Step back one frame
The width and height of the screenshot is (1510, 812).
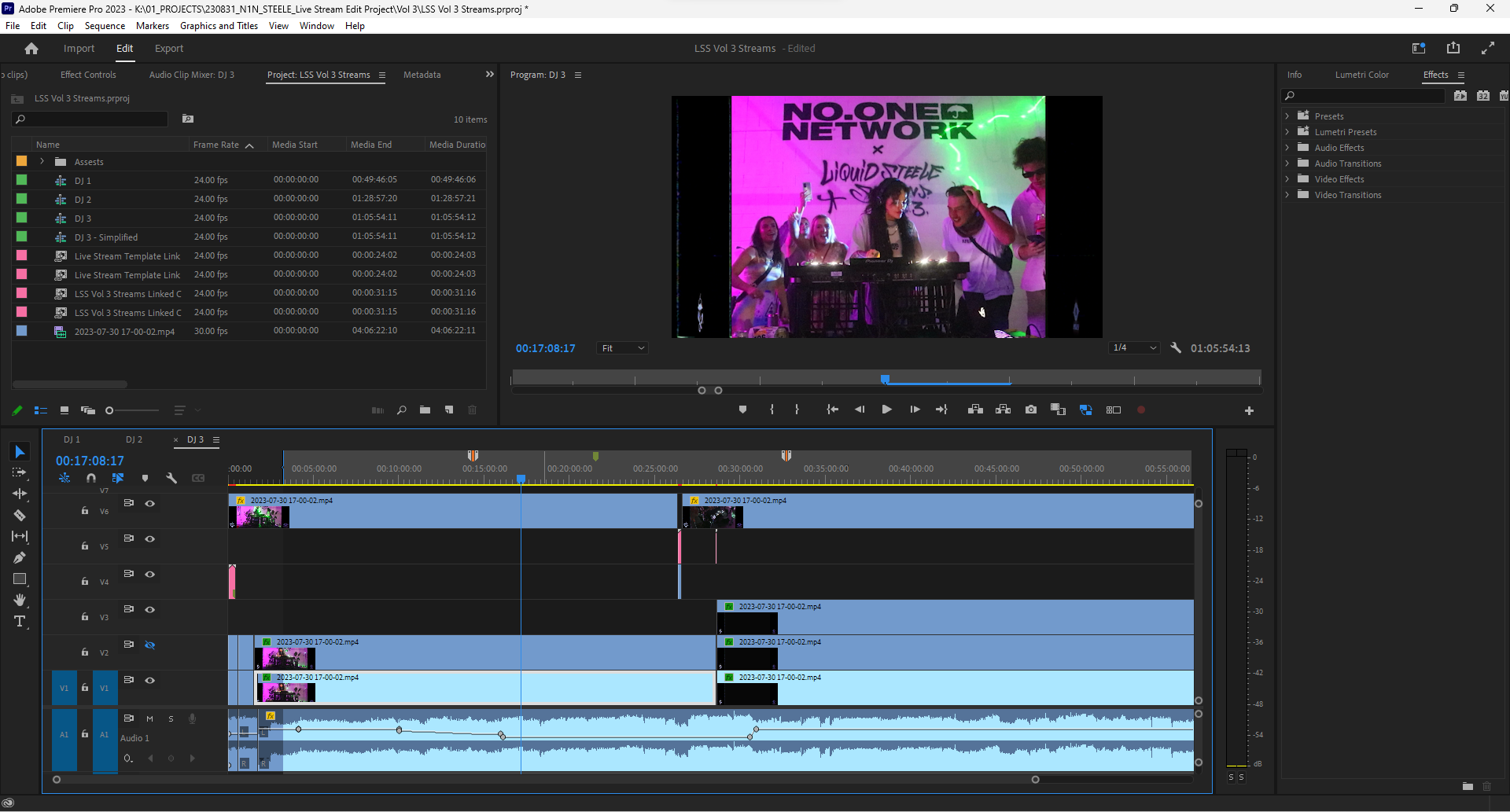tap(860, 410)
